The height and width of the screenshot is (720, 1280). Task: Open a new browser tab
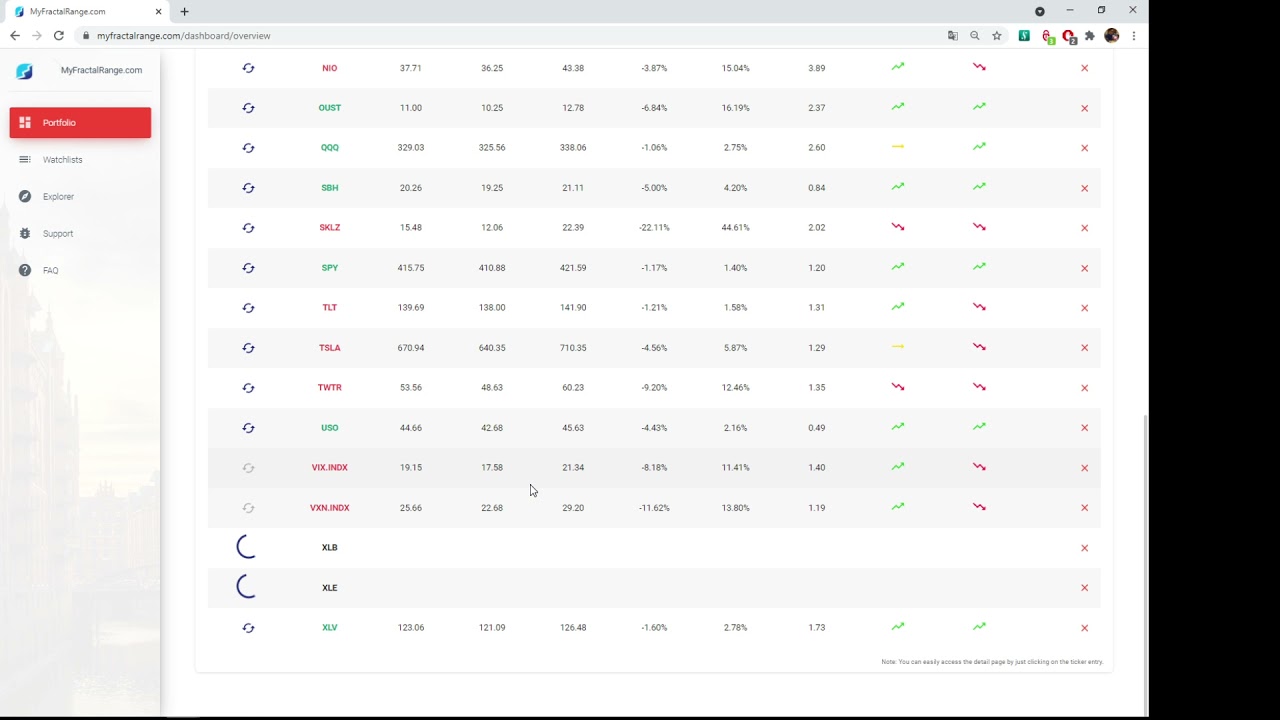pyautogui.click(x=185, y=12)
